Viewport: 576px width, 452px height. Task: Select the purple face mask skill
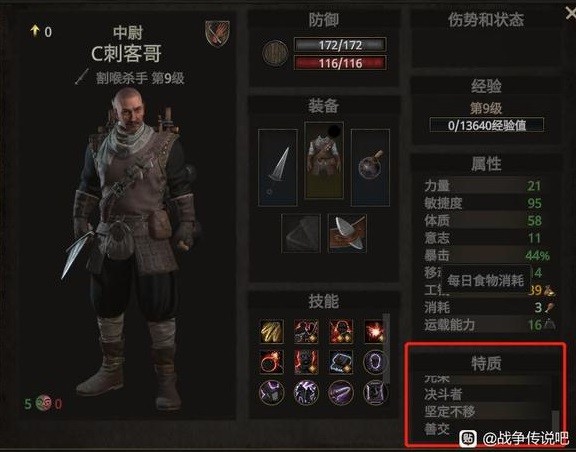click(x=374, y=362)
